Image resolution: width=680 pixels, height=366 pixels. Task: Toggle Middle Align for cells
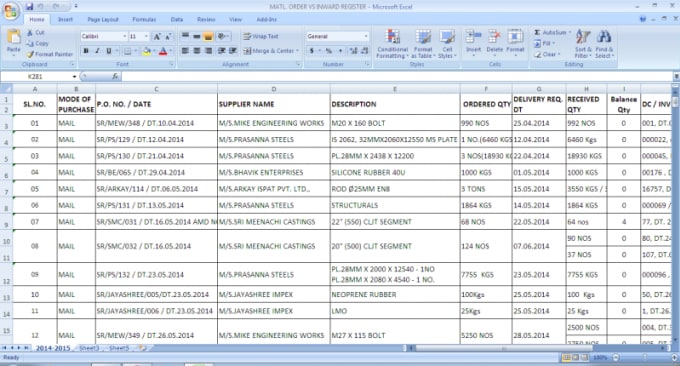tap(197, 36)
